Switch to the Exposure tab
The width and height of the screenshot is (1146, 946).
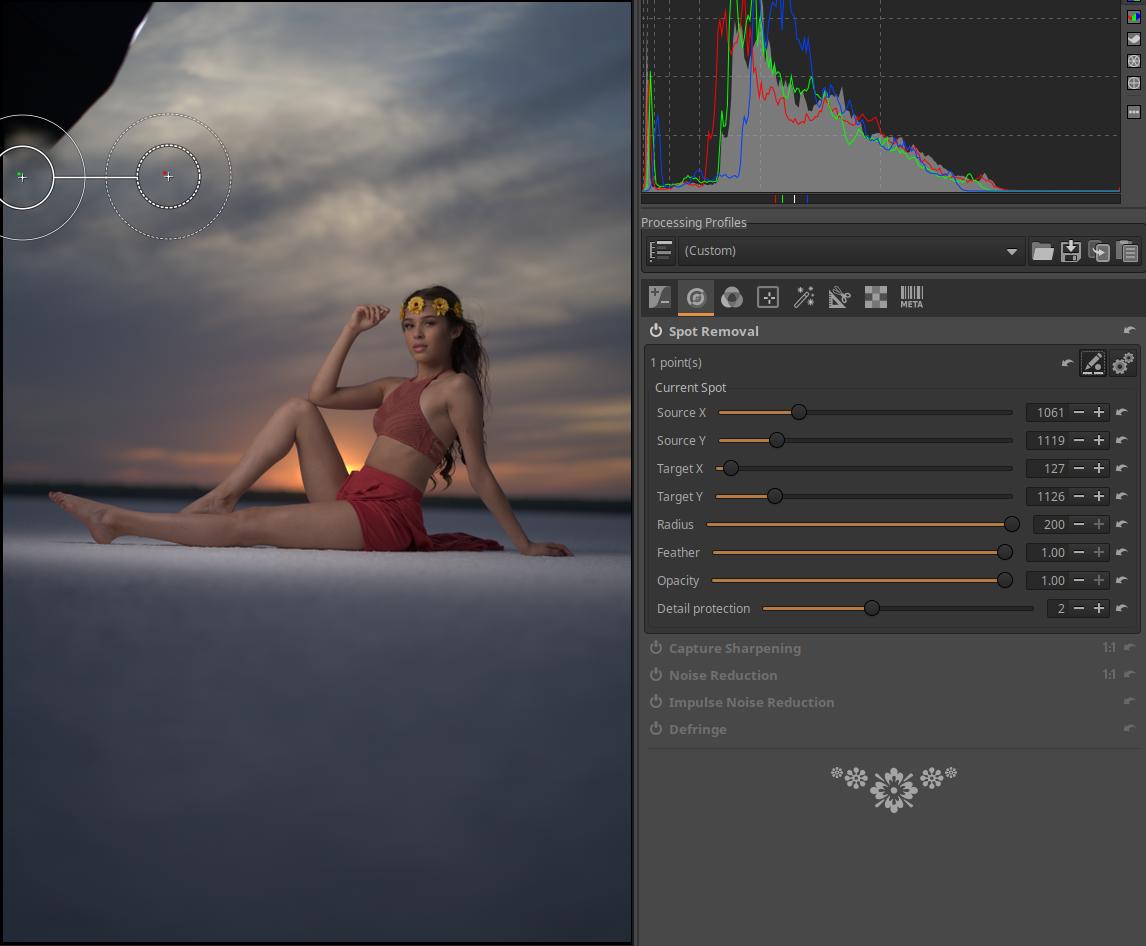(659, 297)
